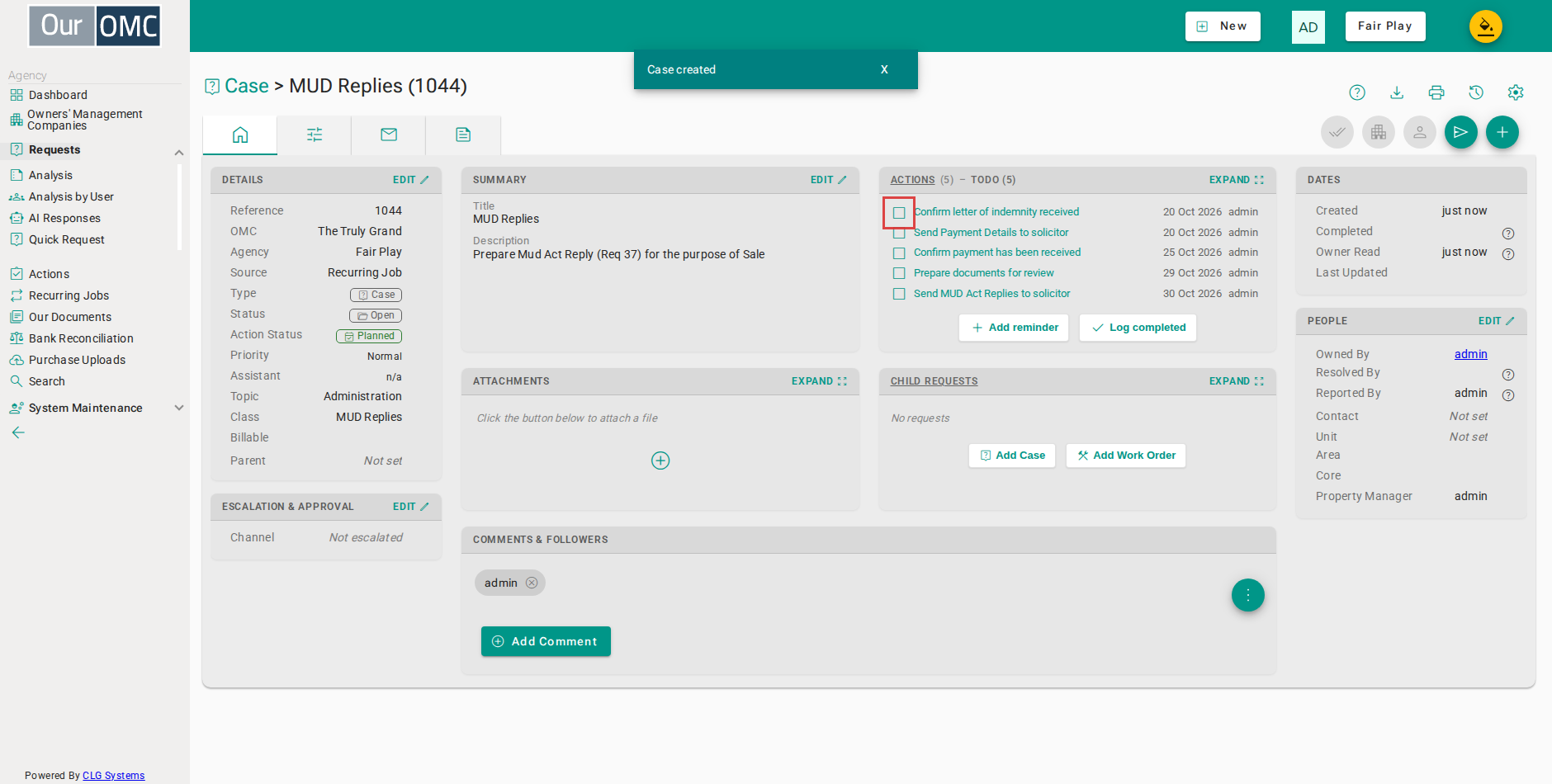1552x784 pixels.
Task: Check 'Confirm letter of indemnity received' checkbox
Action: point(899,213)
